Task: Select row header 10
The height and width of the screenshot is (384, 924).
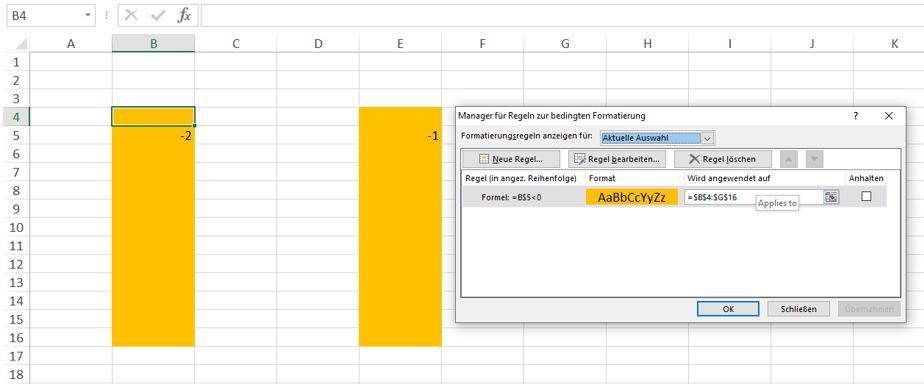Action: (x=15, y=227)
